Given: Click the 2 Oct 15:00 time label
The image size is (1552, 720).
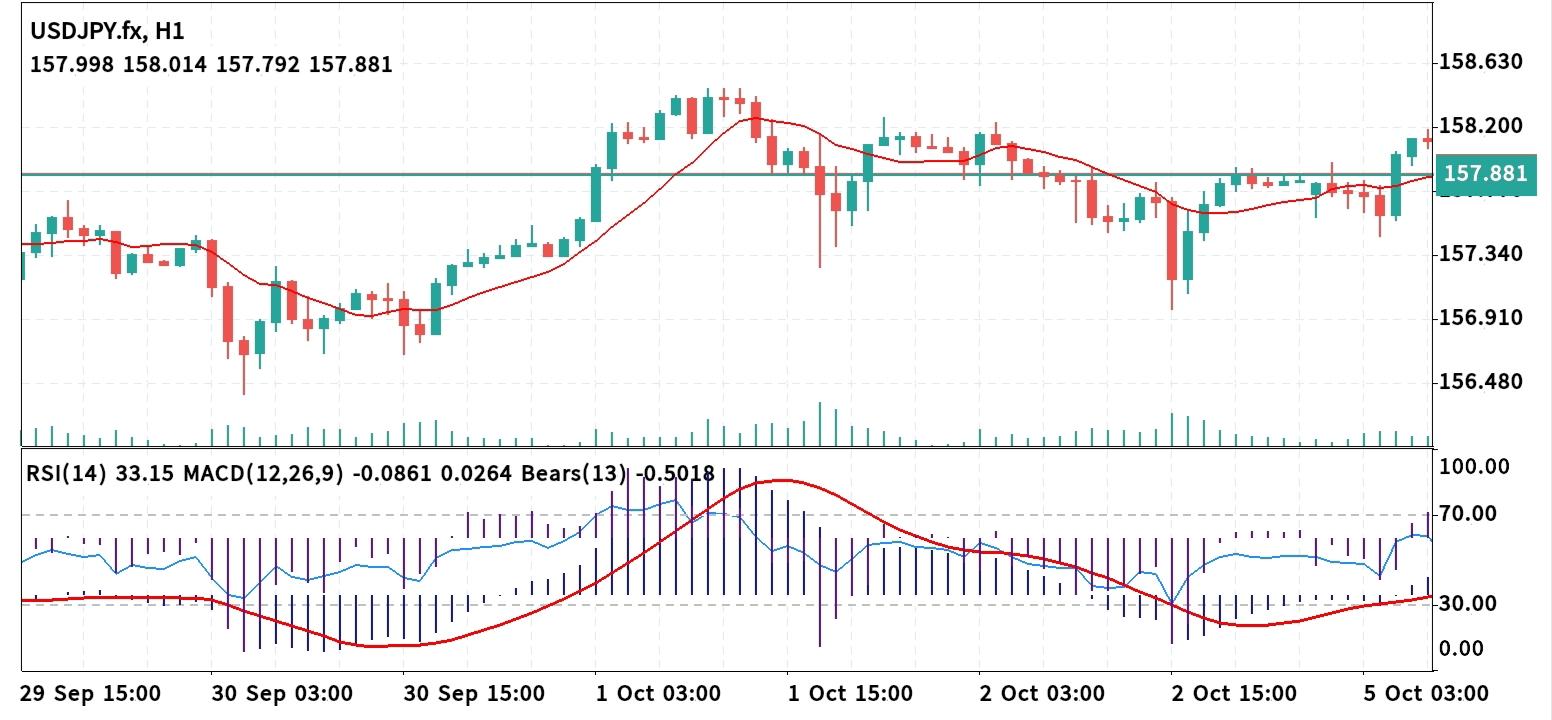Looking at the screenshot, I should [x=1235, y=693].
